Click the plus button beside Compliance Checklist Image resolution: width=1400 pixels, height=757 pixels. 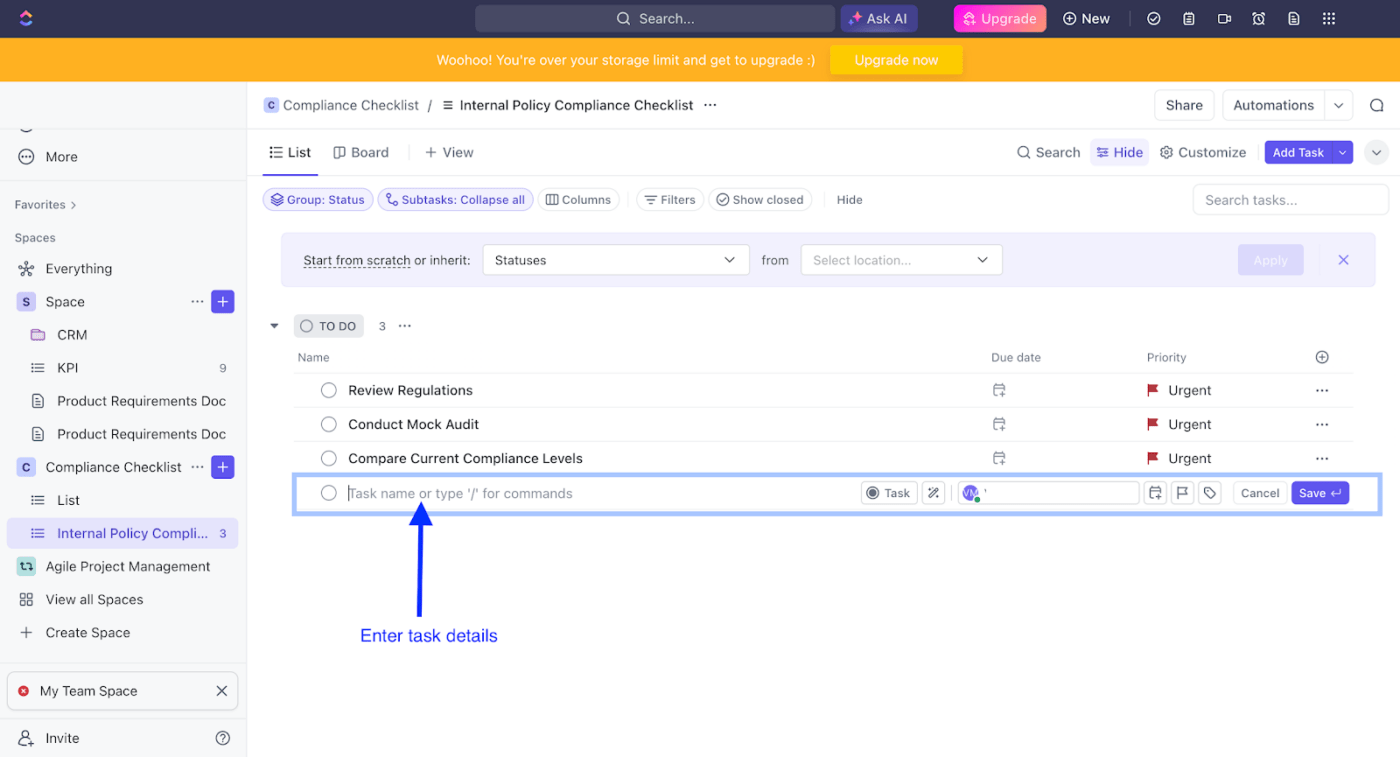pos(223,467)
